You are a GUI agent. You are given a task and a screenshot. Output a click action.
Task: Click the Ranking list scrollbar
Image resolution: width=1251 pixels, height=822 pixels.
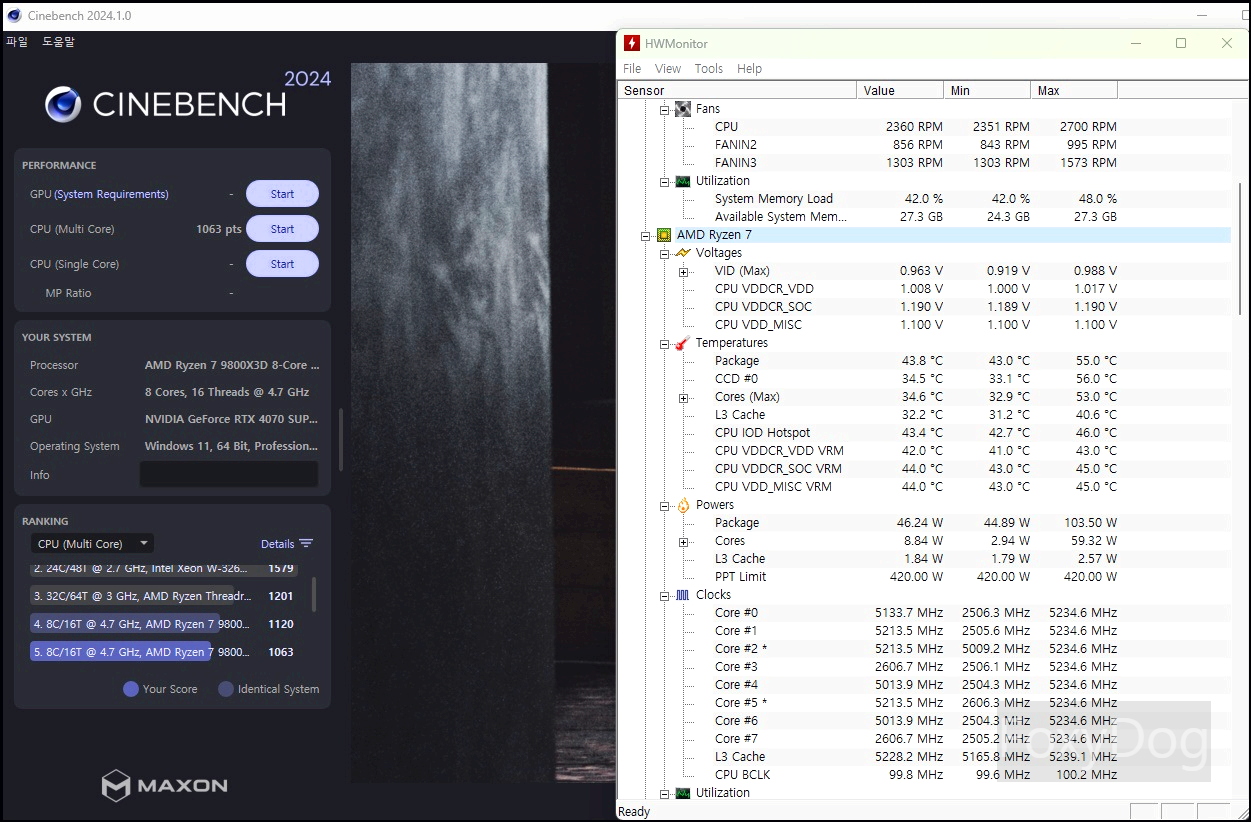click(314, 594)
